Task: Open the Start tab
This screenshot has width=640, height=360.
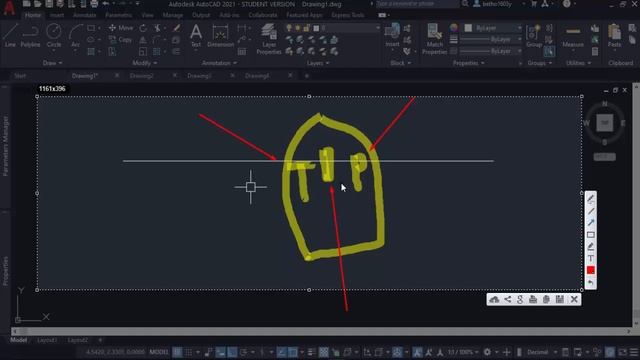Action: [x=20, y=76]
